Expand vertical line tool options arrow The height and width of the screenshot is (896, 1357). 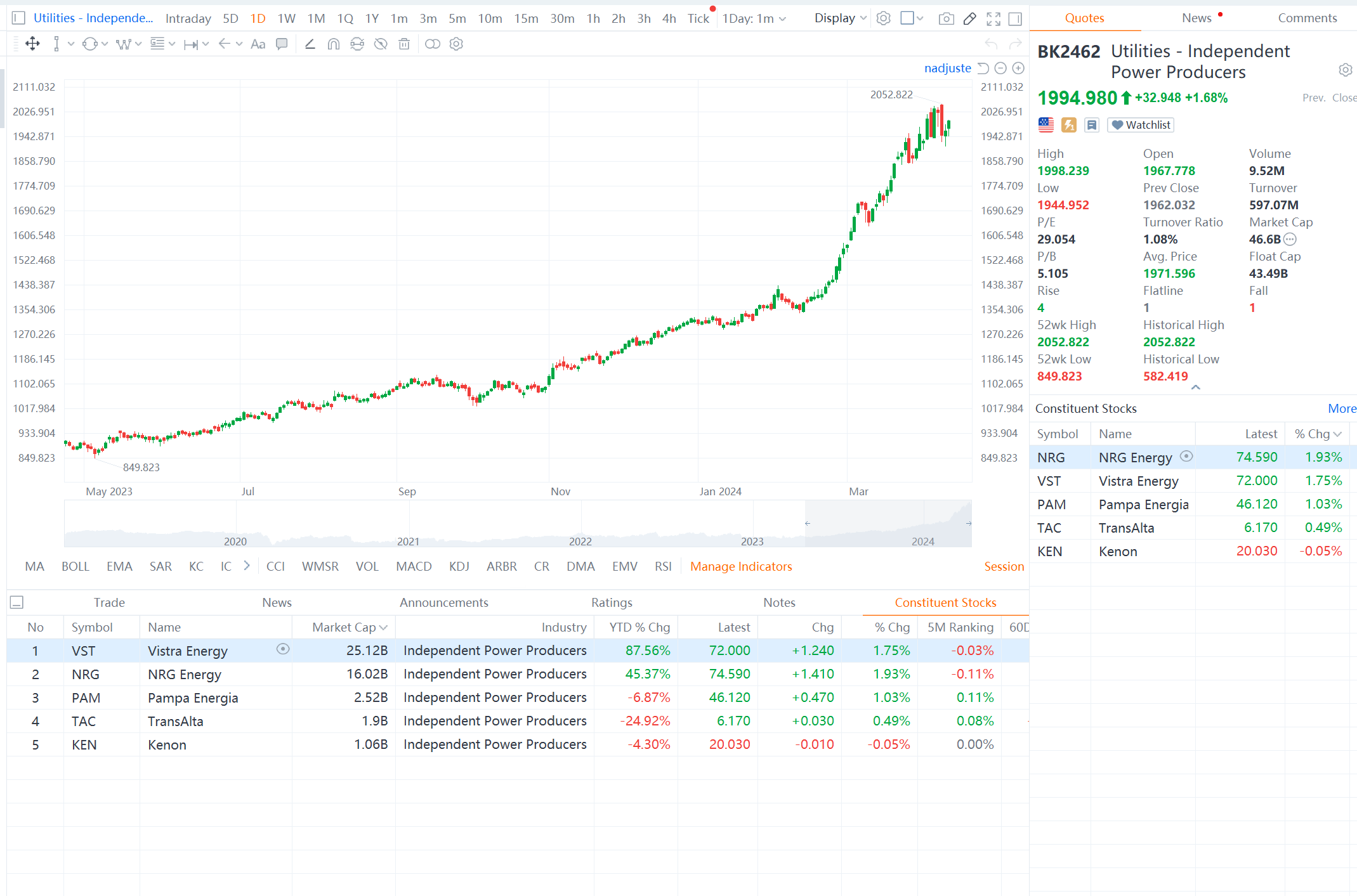point(71,44)
